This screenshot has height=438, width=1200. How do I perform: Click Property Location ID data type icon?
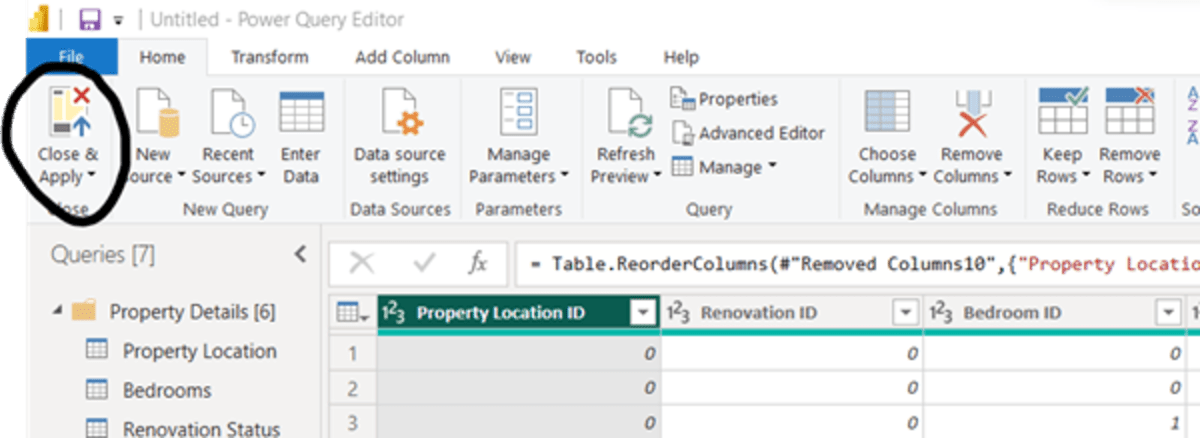click(394, 313)
